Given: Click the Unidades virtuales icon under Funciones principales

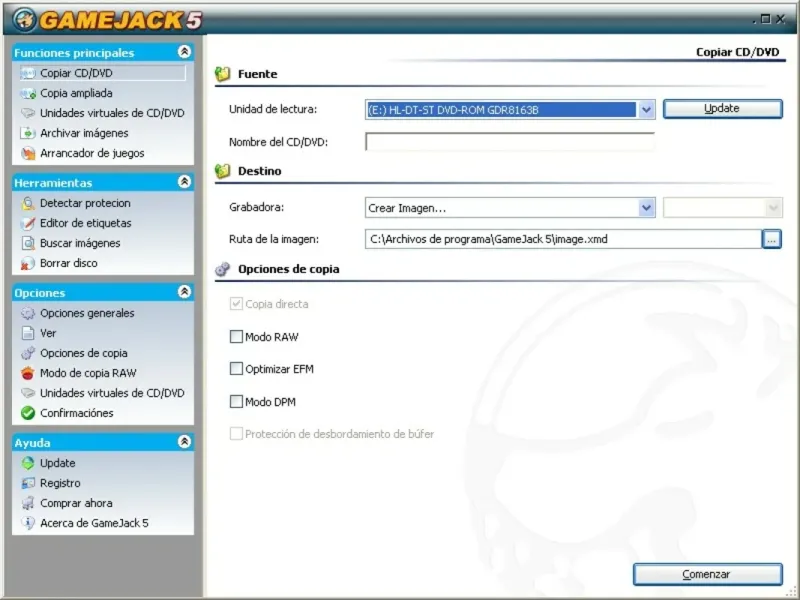Looking at the screenshot, I should coord(28,113).
